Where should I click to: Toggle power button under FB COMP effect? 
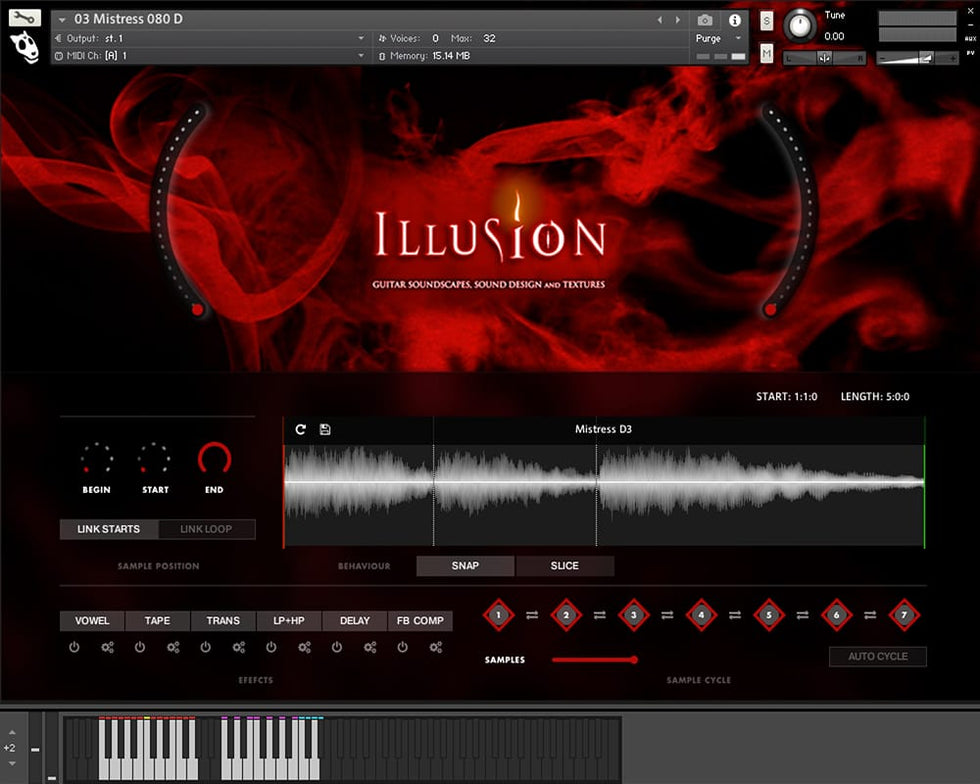pyautogui.click(x=402, y=647)
